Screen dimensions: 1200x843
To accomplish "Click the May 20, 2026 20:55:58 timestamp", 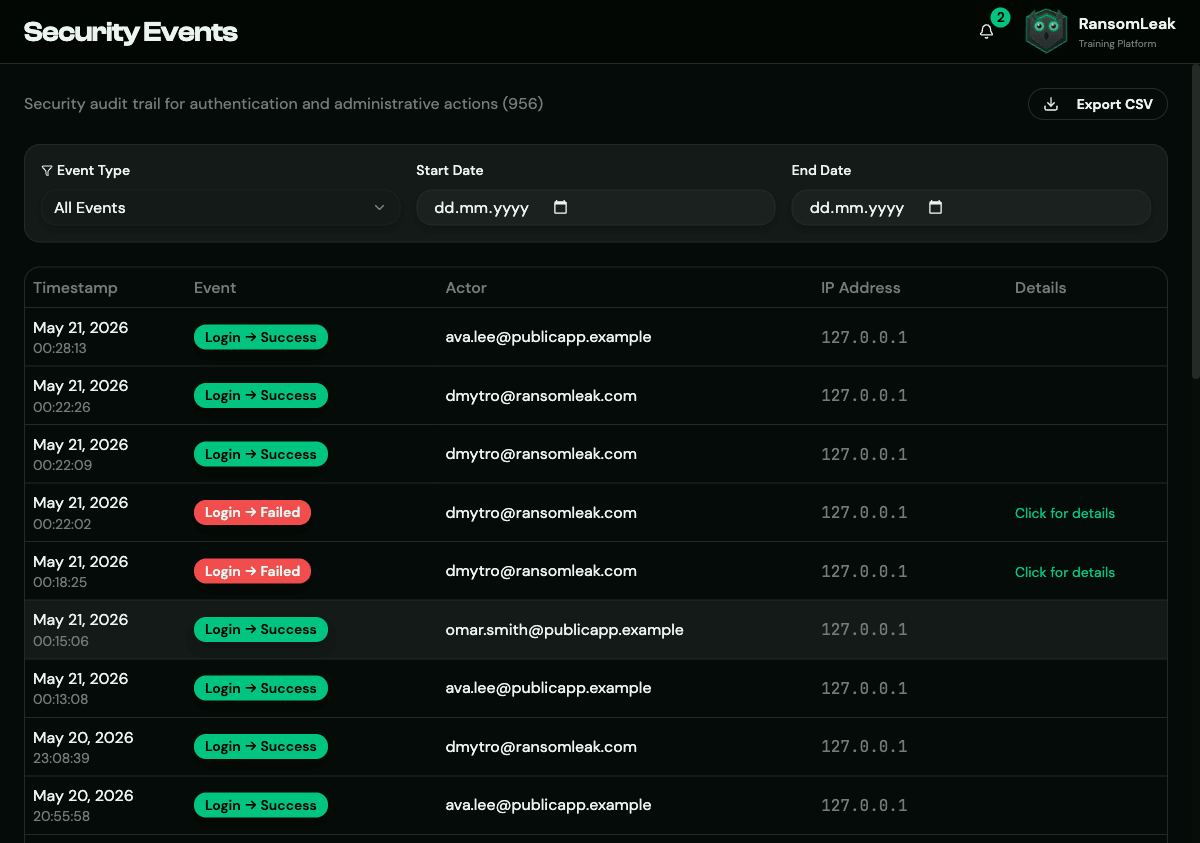I will tap(83, 805).
